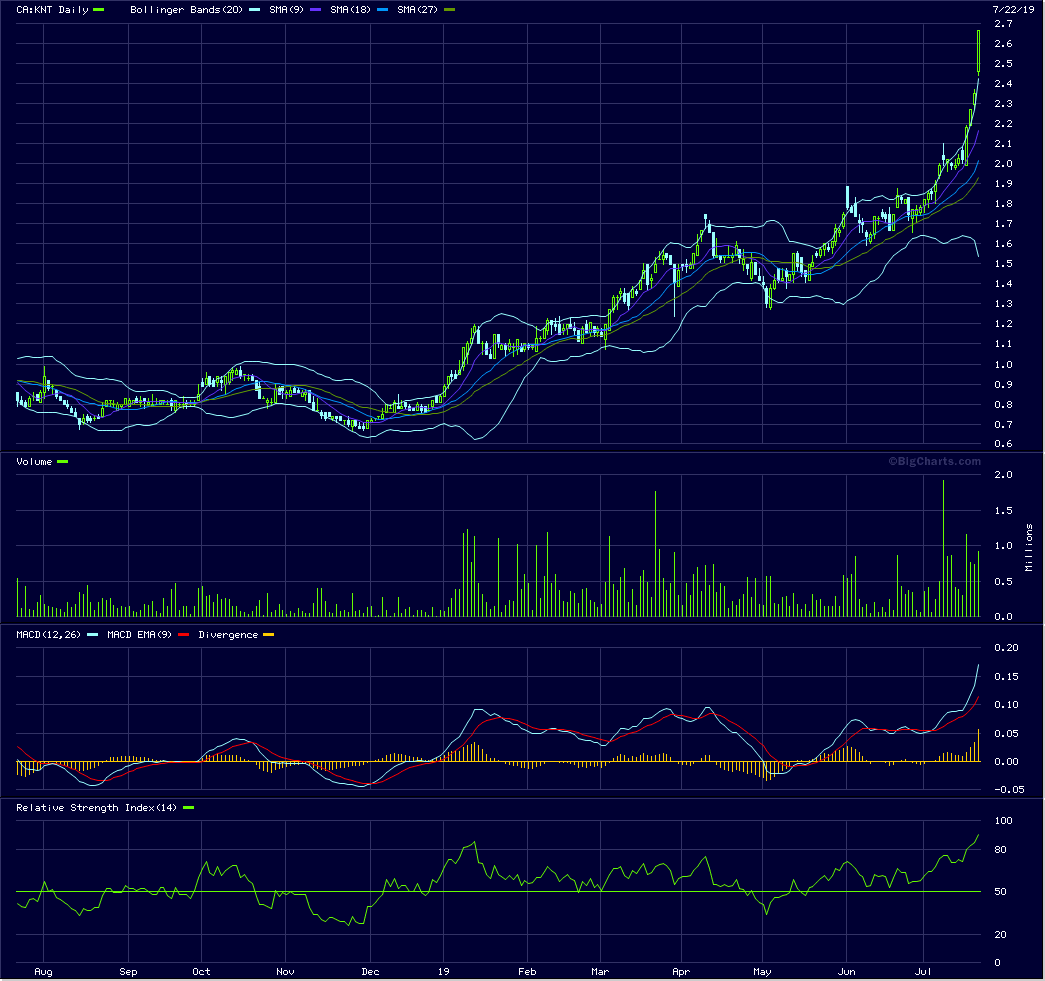
Task: Select the Apr label on time axis
Action: pyautogui.click(x=681, y=971)
